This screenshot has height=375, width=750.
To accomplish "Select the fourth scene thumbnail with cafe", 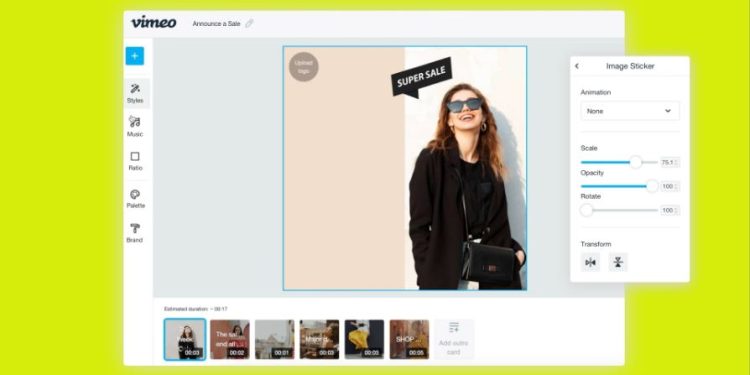I will pos(320,340).
